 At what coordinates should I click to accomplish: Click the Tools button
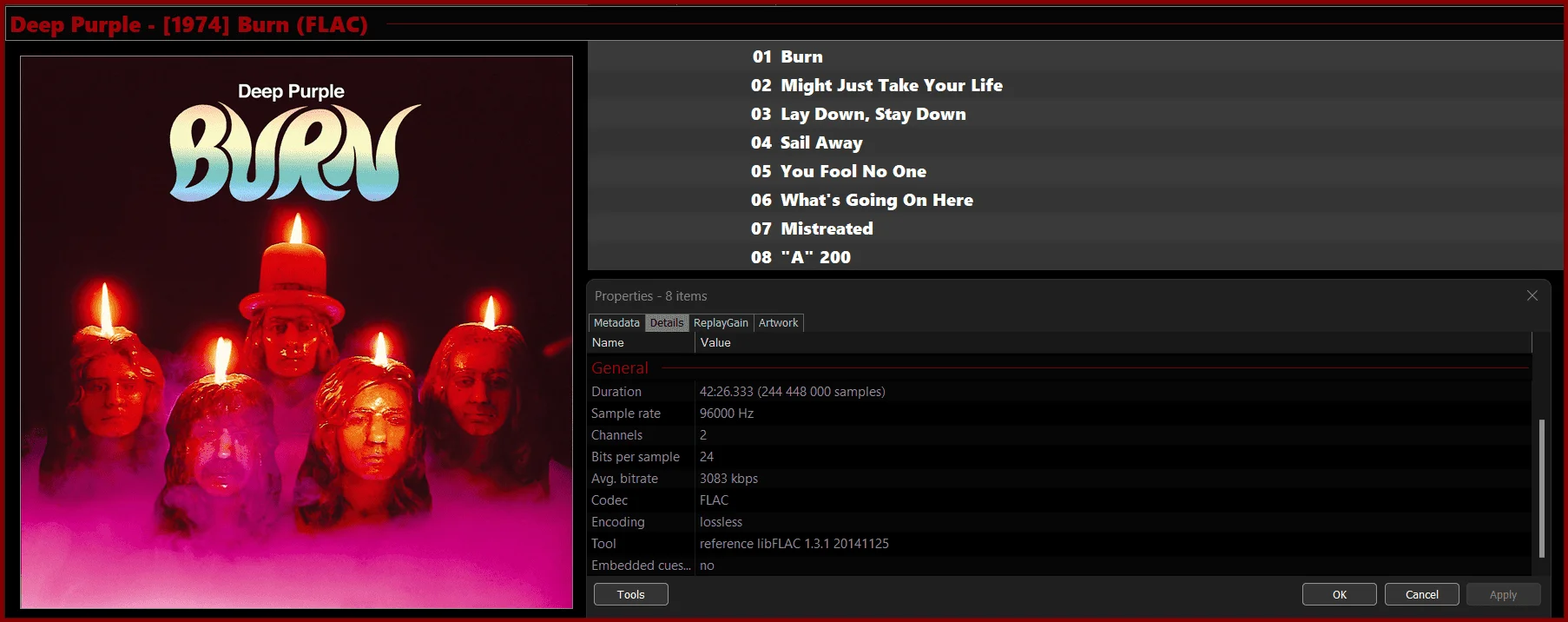pyautogui.click(x=631, y=594)
